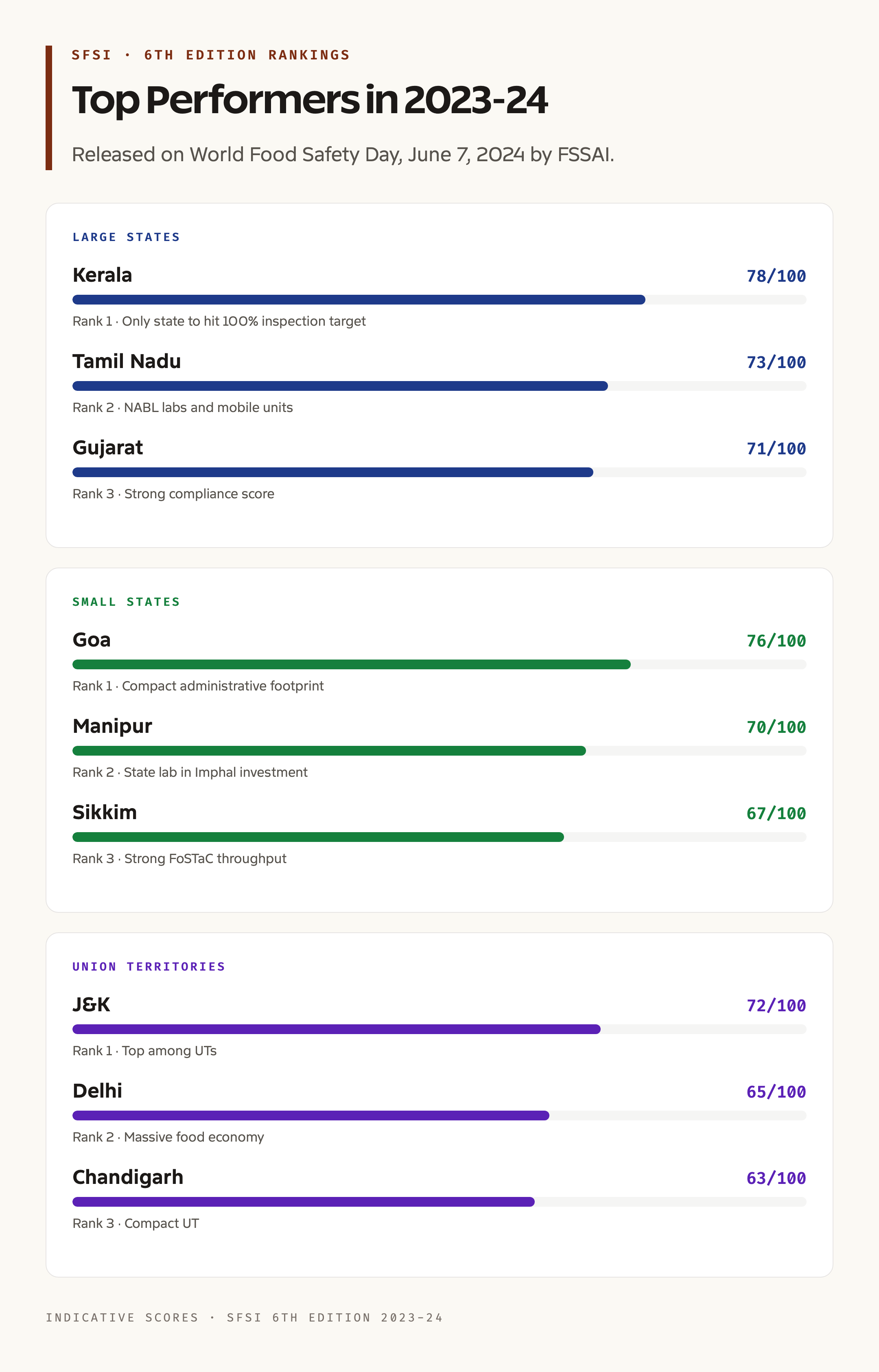Click the Chandigarh 63/100 score

[776, 1179]
